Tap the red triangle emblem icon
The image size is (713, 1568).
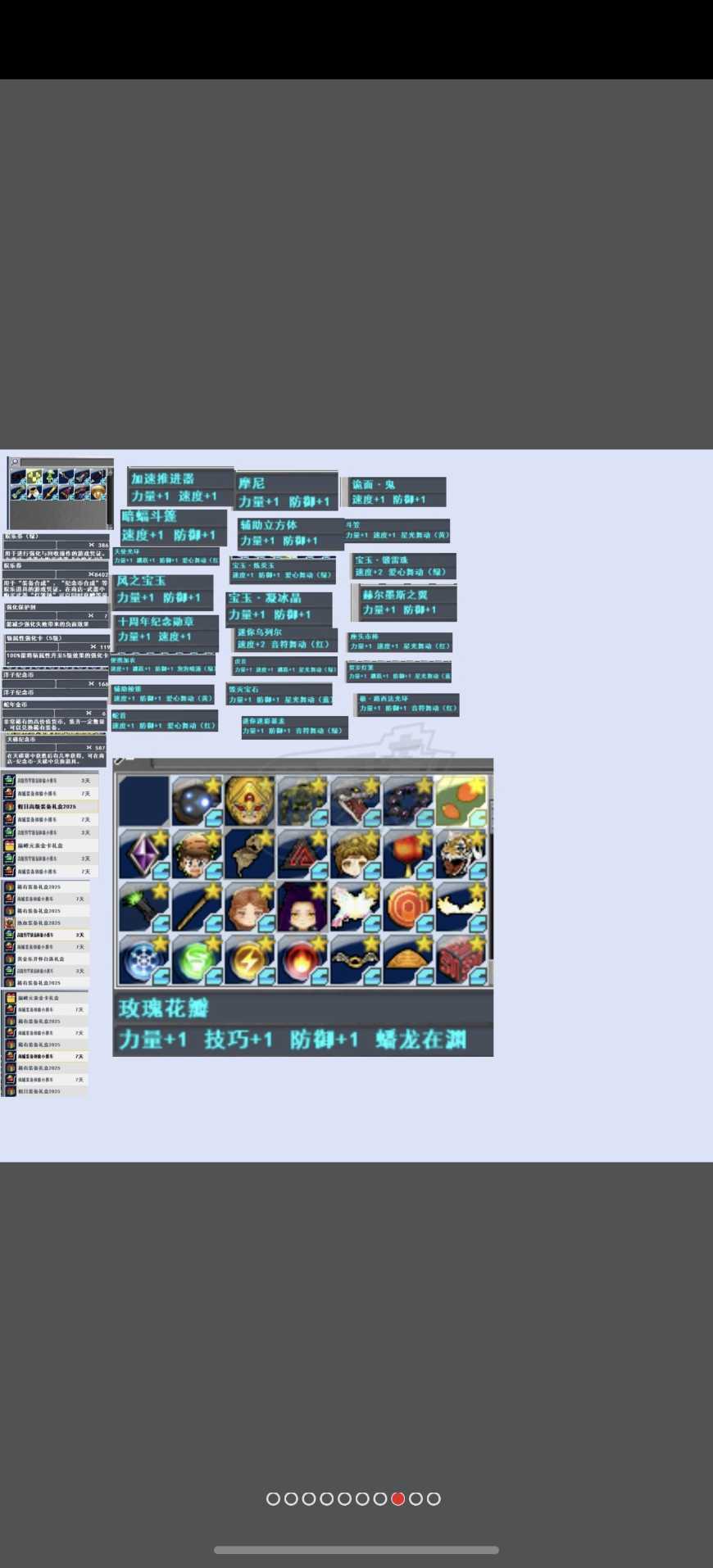pyautogui.click(x=302, y=854)
